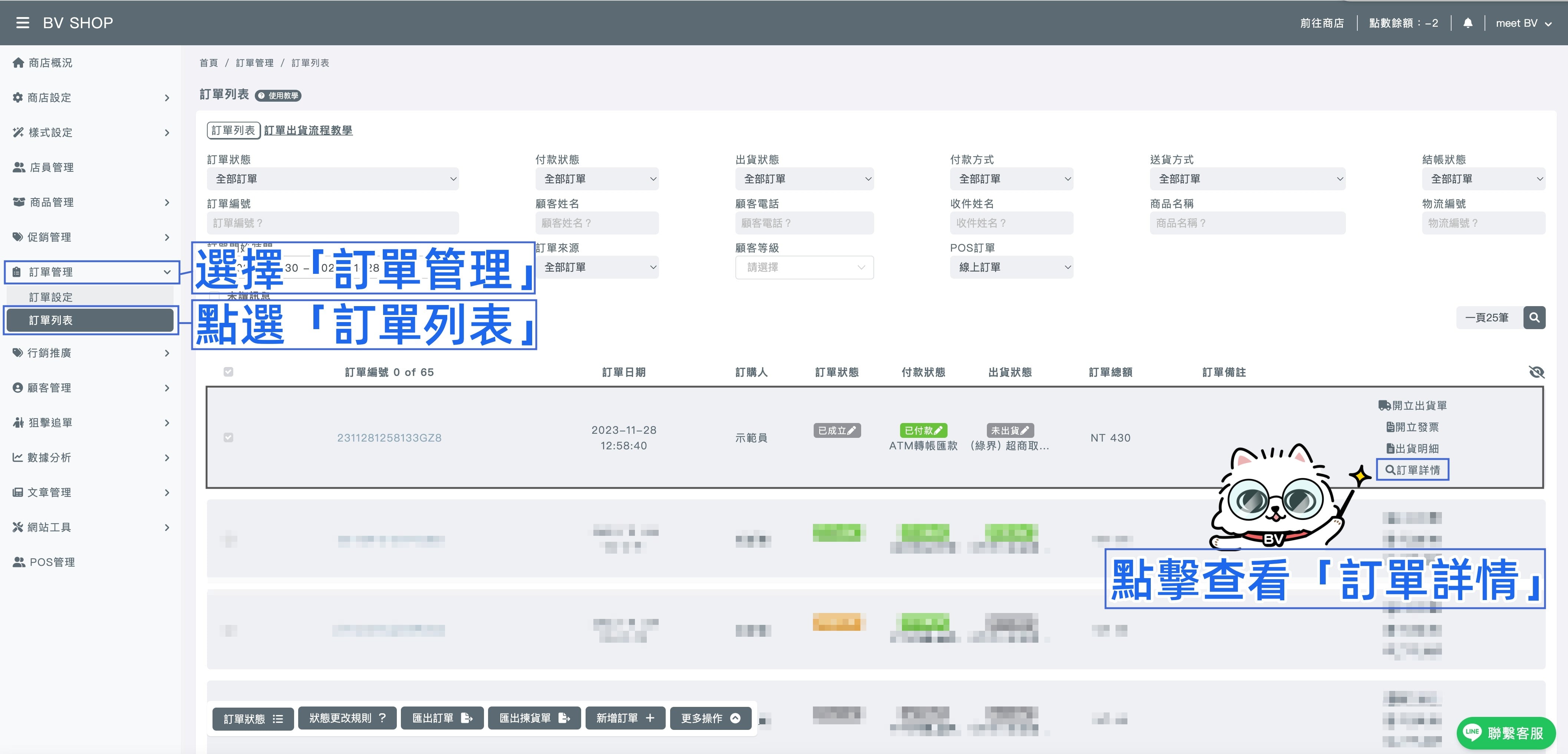Click the 前往商店 link
The width and height of the screenshot is (1568, 754).
(x=1321, y=23)
